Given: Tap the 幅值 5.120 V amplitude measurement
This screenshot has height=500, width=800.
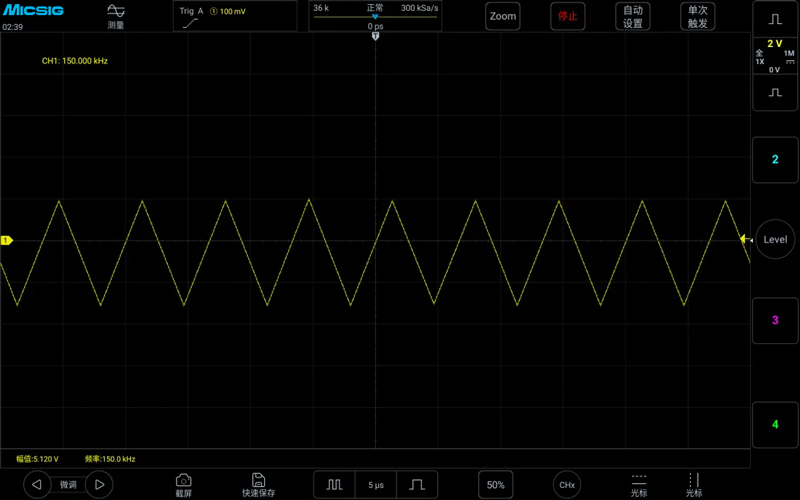Looking at the screenshot, I should (37, 459).
